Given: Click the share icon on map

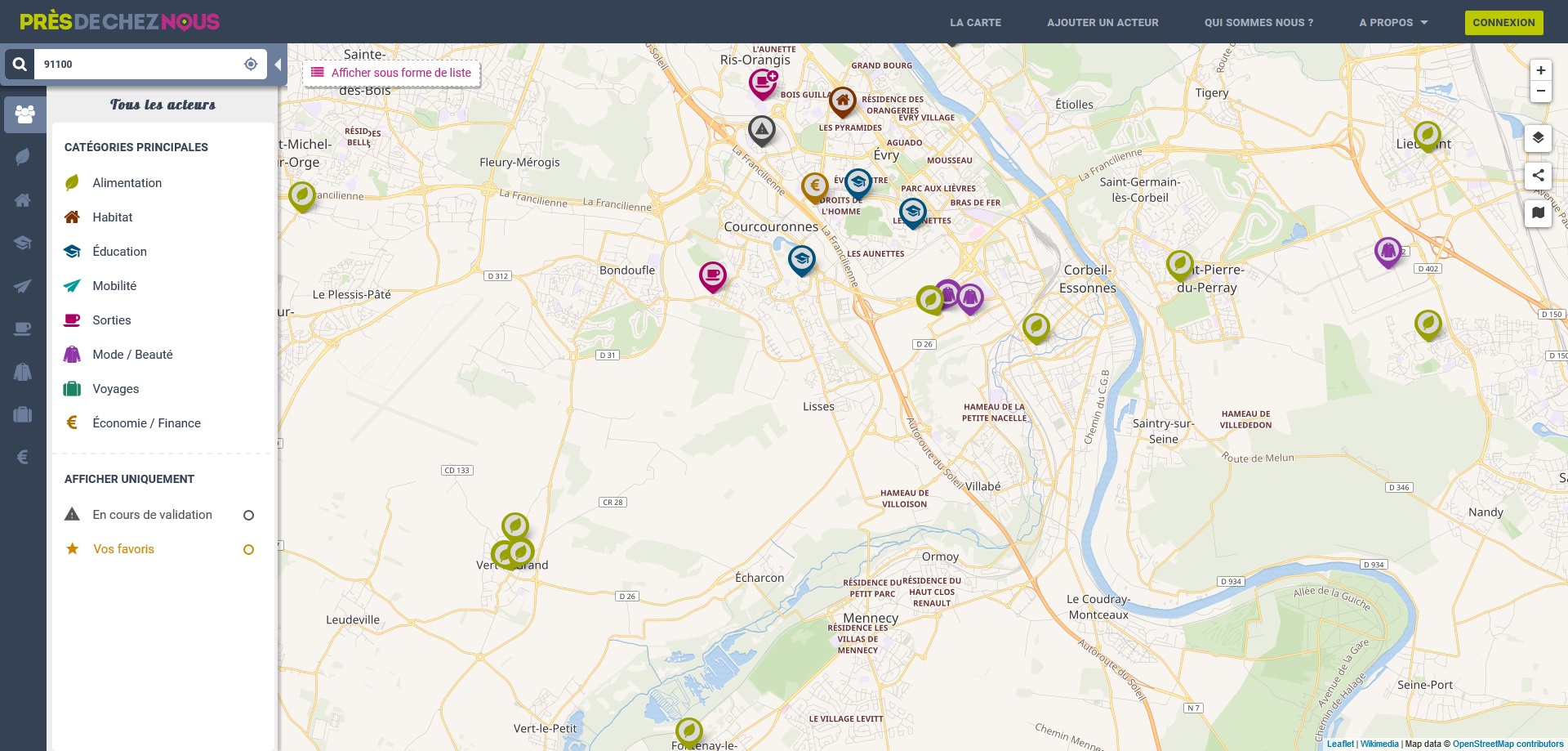Looking at the screenshot, I should [1538, 176].
